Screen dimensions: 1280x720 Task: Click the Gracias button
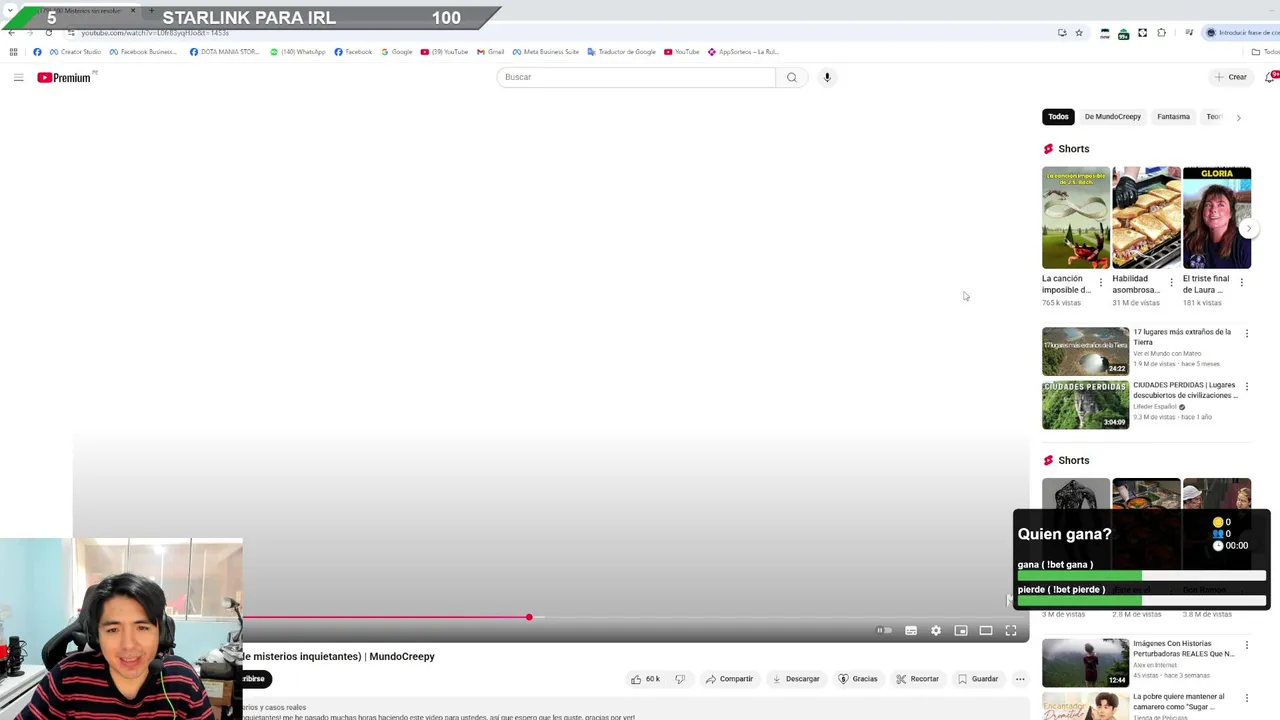858,679
